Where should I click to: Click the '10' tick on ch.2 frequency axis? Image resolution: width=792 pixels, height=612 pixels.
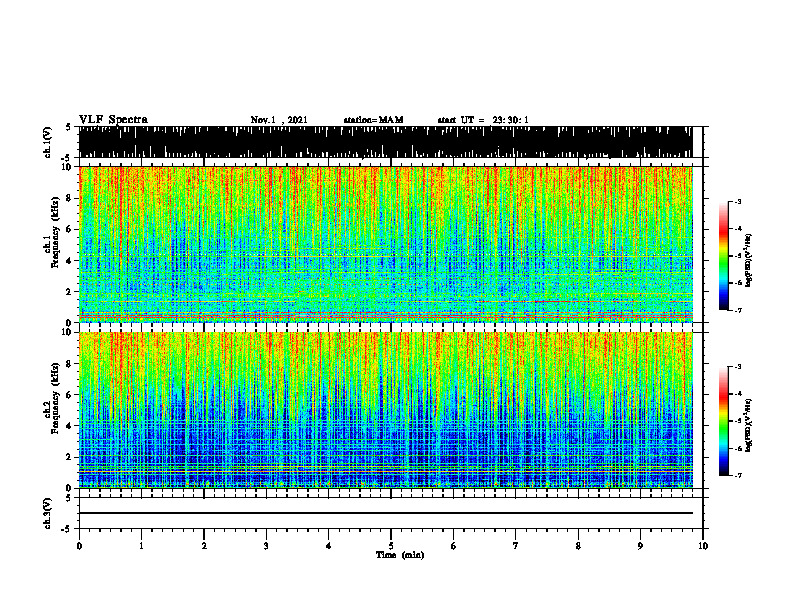[x=67, y=332]
